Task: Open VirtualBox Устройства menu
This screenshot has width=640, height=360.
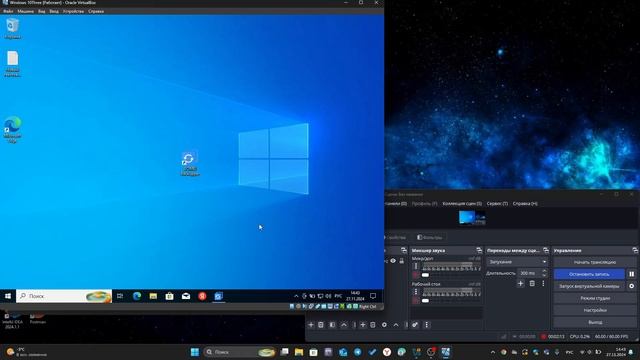Action: 73,11
